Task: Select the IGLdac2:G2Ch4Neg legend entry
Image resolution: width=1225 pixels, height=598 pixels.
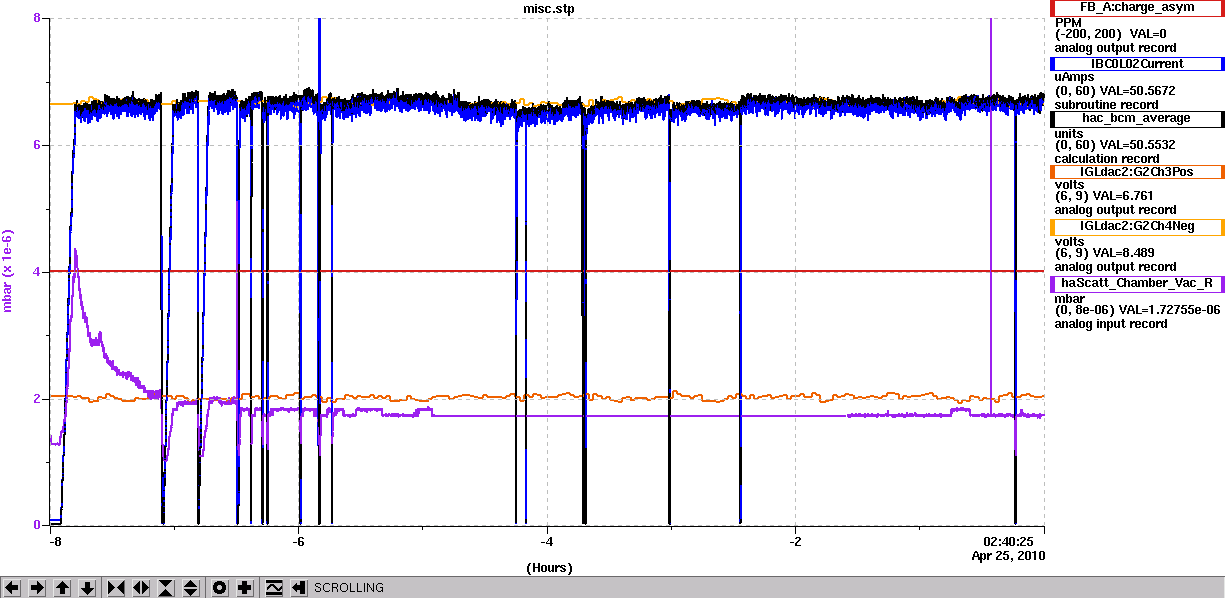Action: 1136,227
